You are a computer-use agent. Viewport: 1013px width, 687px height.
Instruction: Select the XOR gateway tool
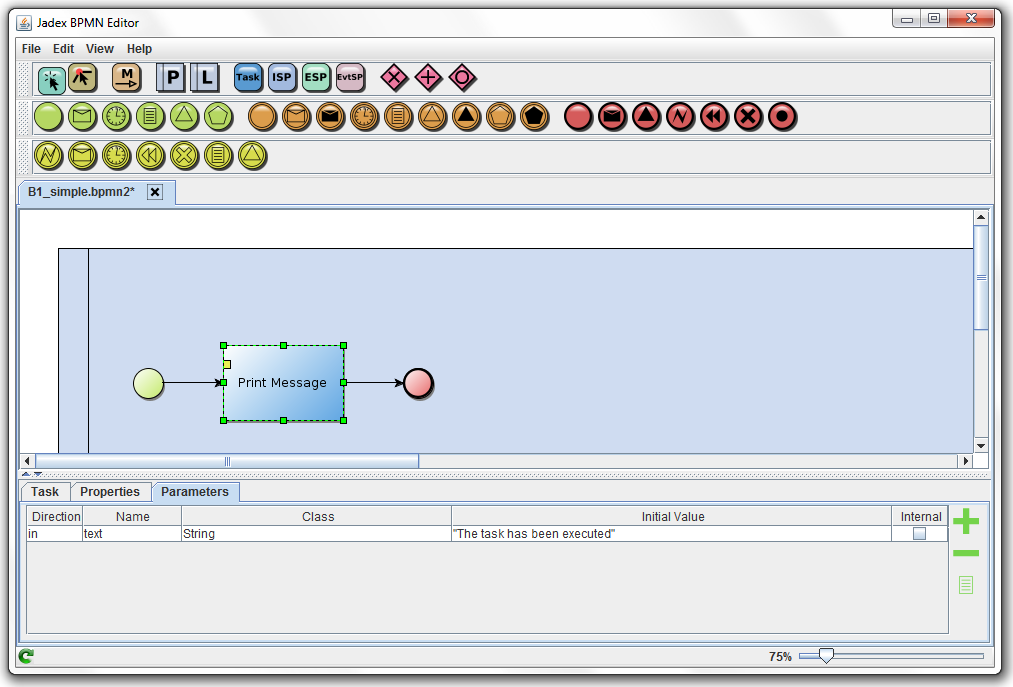click(x=394, y=77)
